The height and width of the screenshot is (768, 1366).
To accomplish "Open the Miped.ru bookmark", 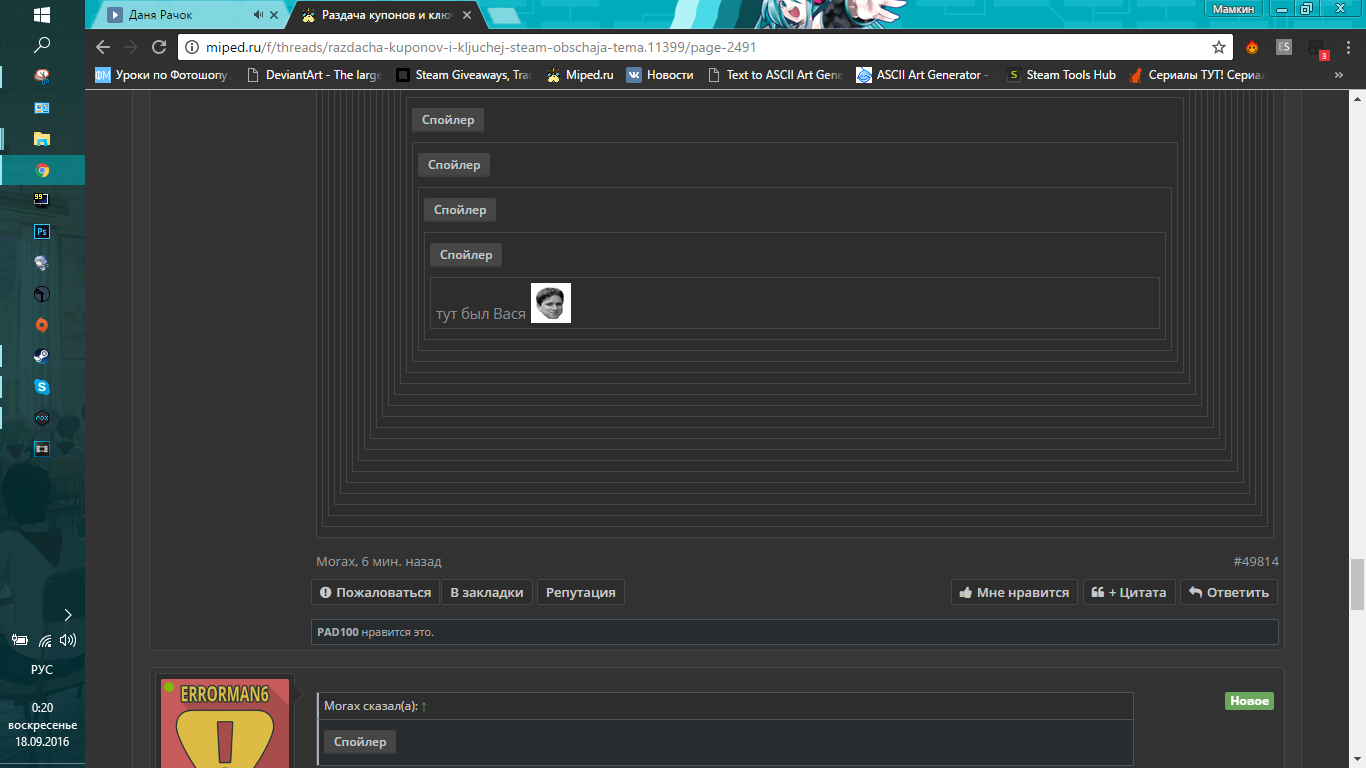I will [580, 75].
